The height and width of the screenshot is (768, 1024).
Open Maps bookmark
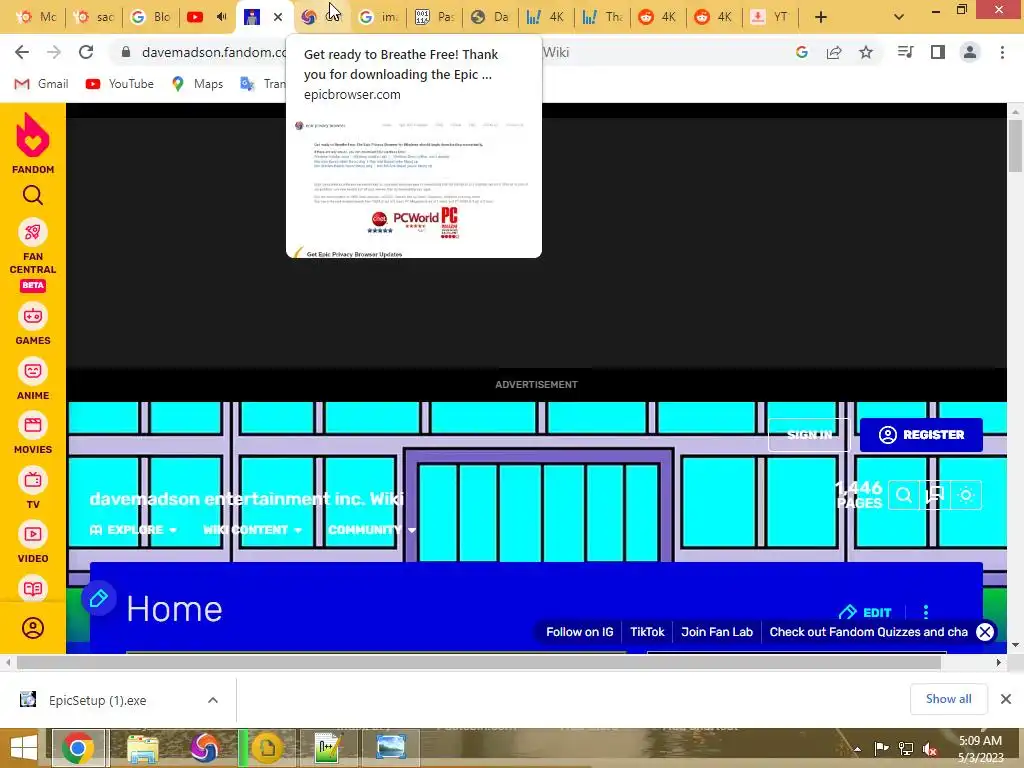(x=197, y=84)
